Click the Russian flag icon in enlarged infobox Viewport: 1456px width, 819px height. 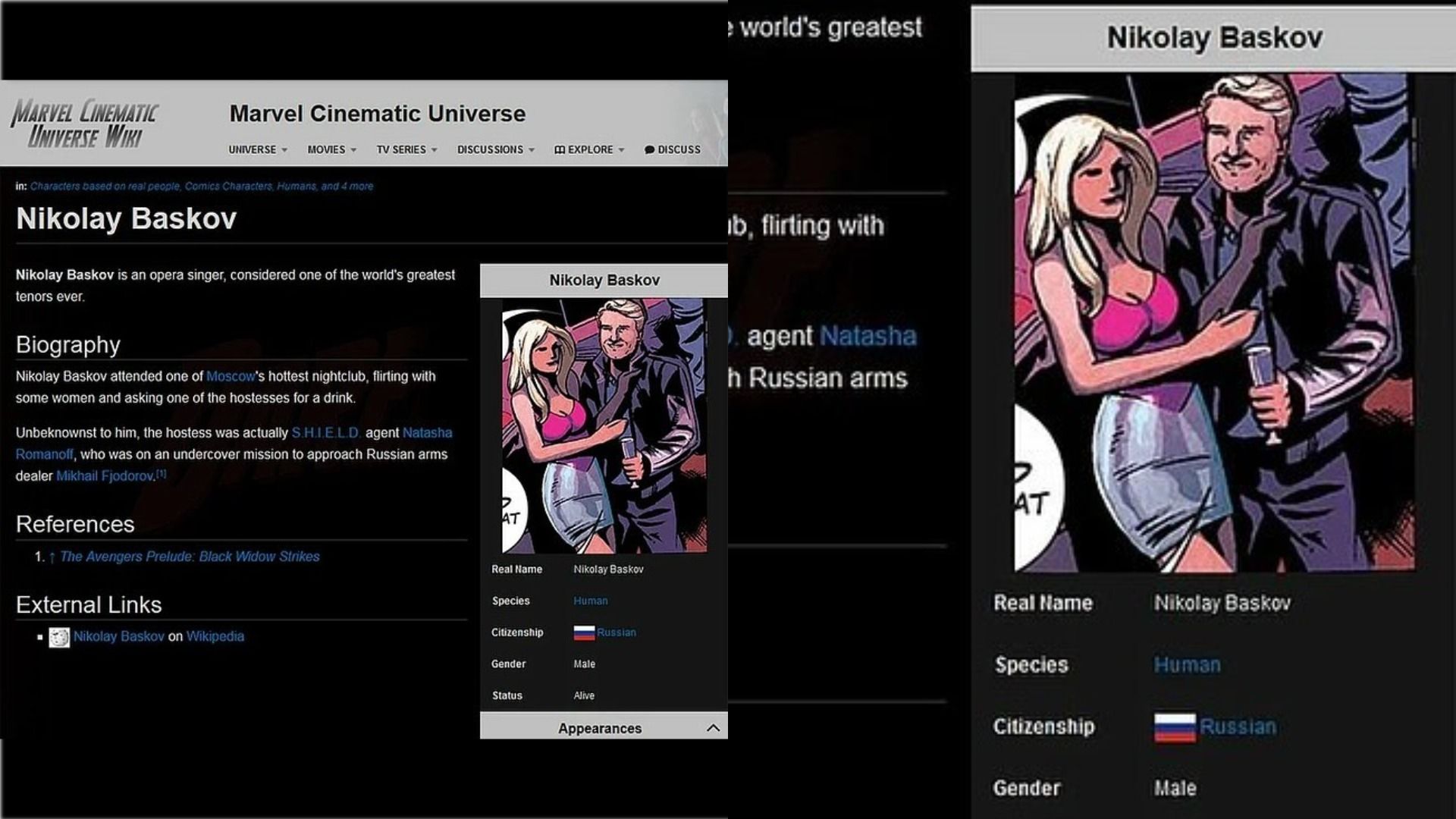coord(1175,727)
